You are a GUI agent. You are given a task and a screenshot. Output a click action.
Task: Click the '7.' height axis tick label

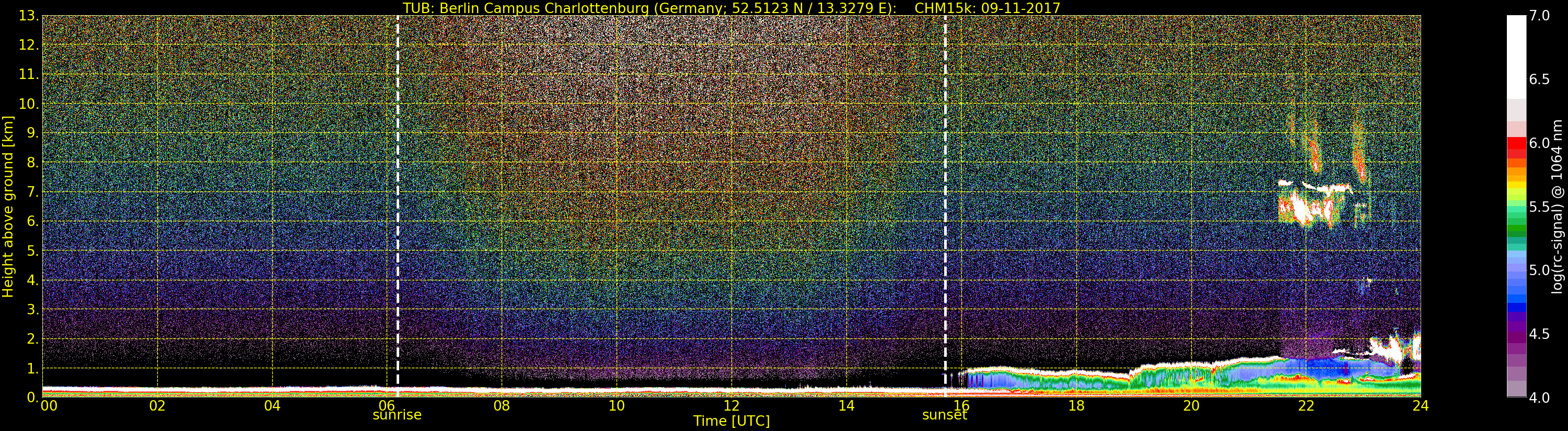[33, 192]
